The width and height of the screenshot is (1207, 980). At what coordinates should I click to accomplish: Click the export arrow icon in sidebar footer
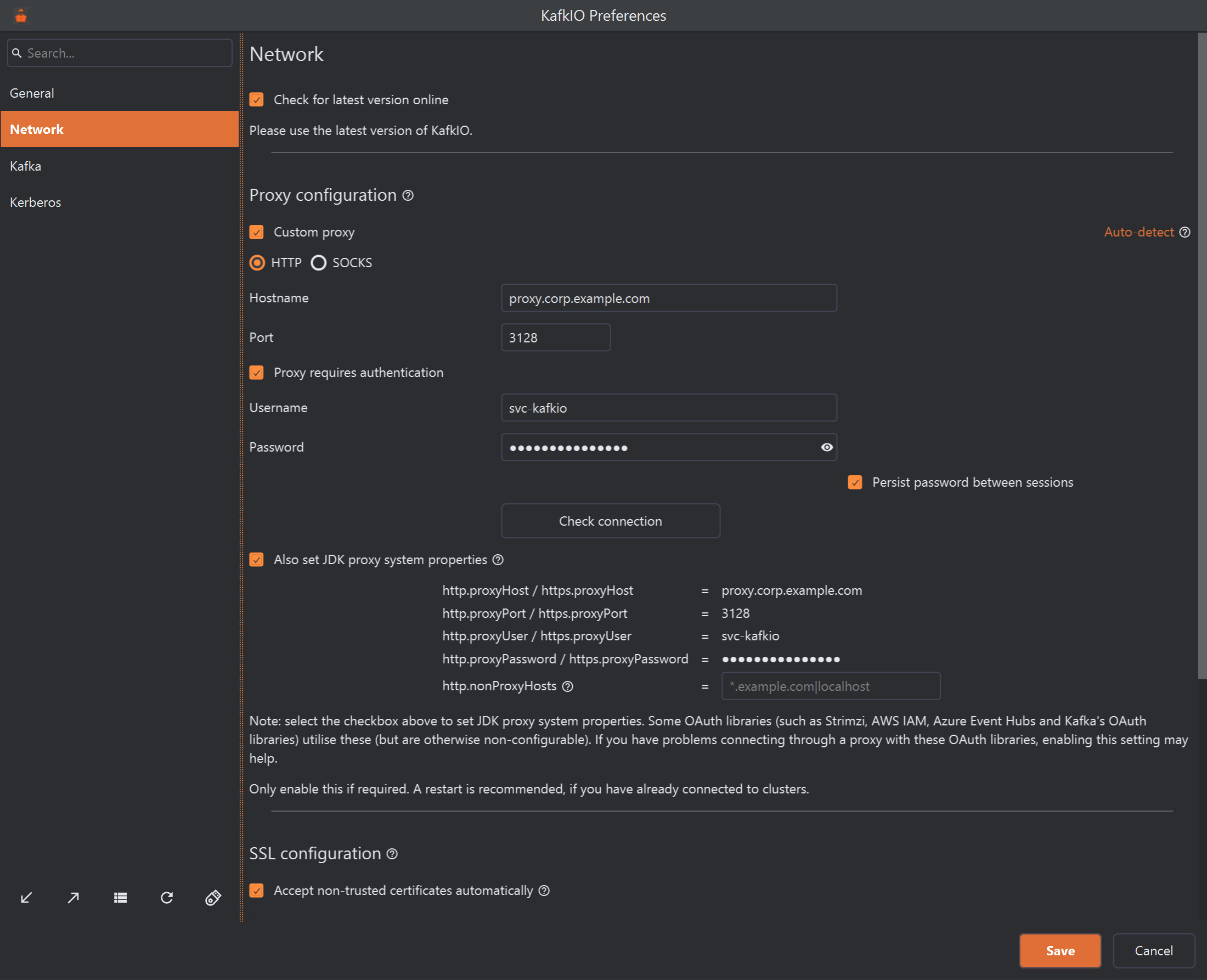[x=74, y=898]
